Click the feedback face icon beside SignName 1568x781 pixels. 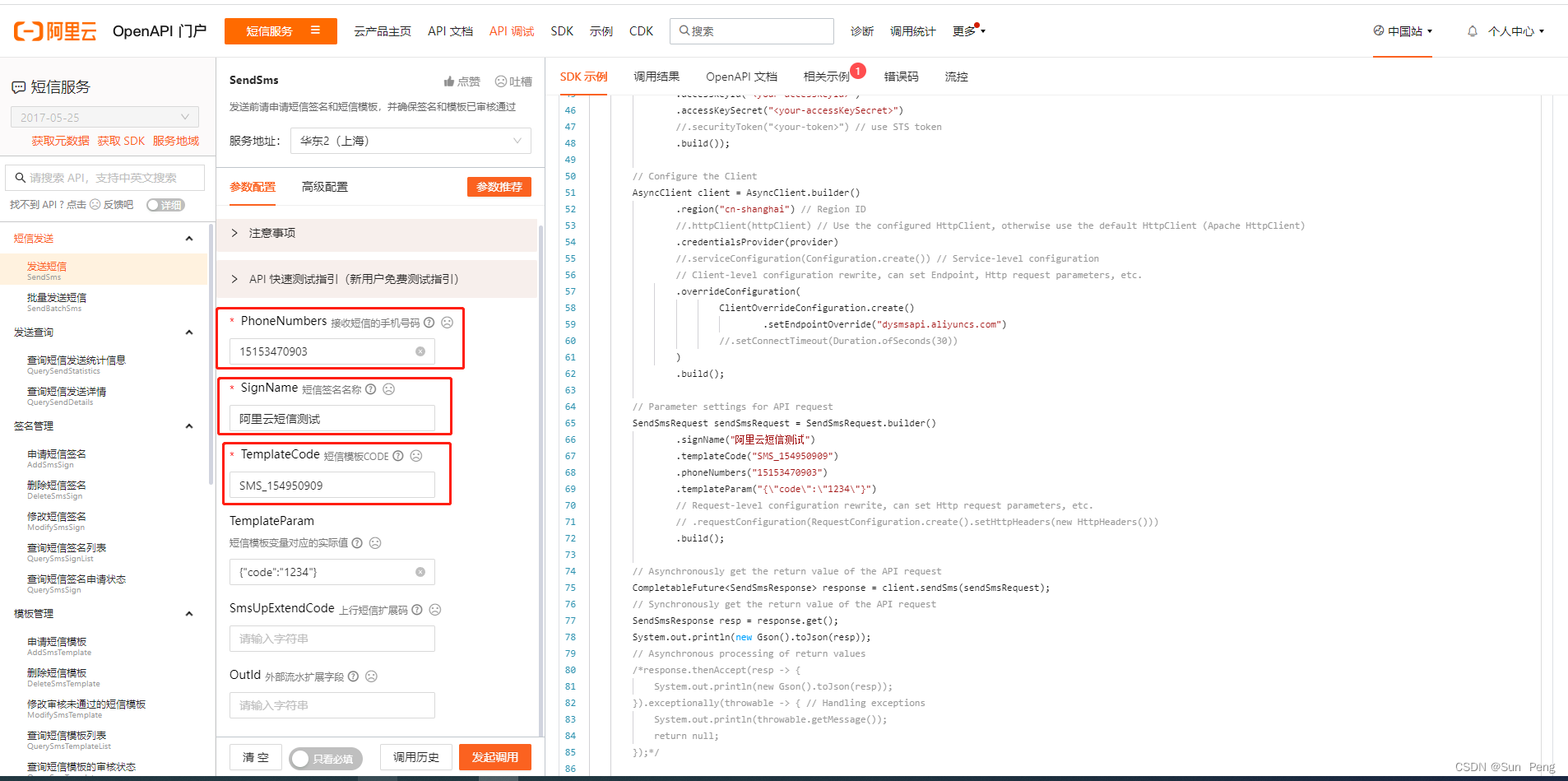[388, 389]
